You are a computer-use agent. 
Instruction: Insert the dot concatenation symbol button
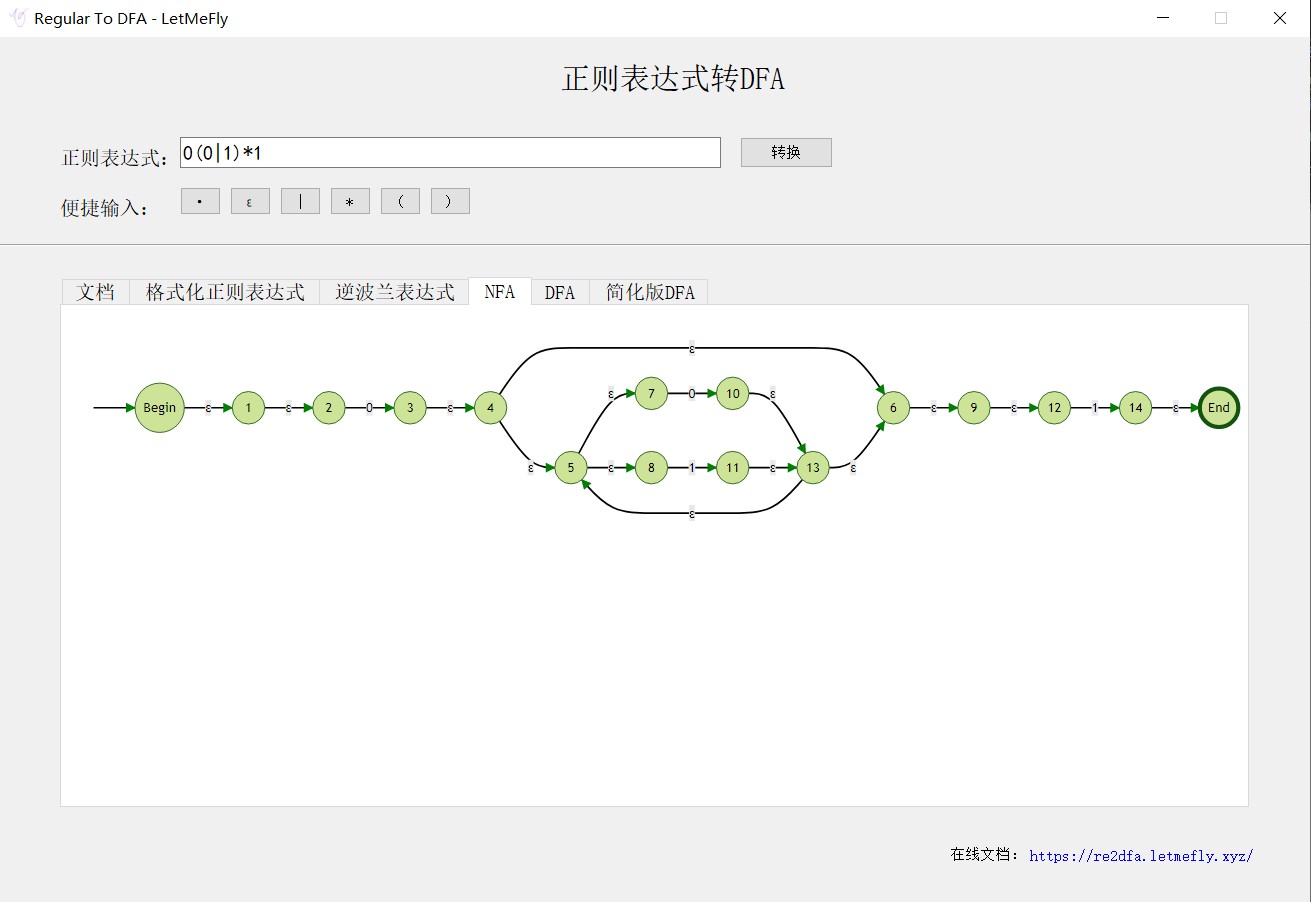tap(200, 201)
